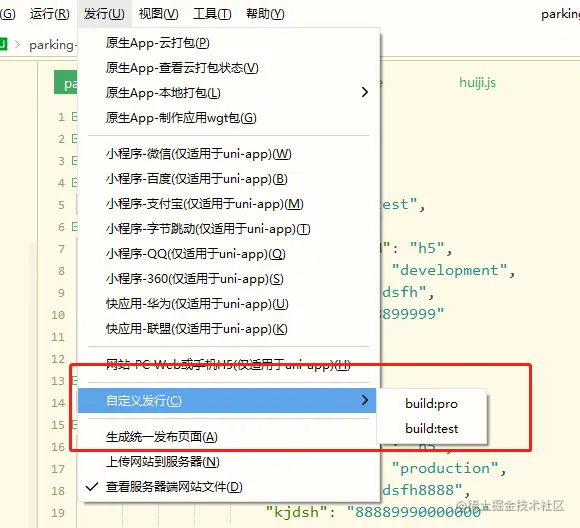Collapse the code fold at line 3

[x=75, y=161]
